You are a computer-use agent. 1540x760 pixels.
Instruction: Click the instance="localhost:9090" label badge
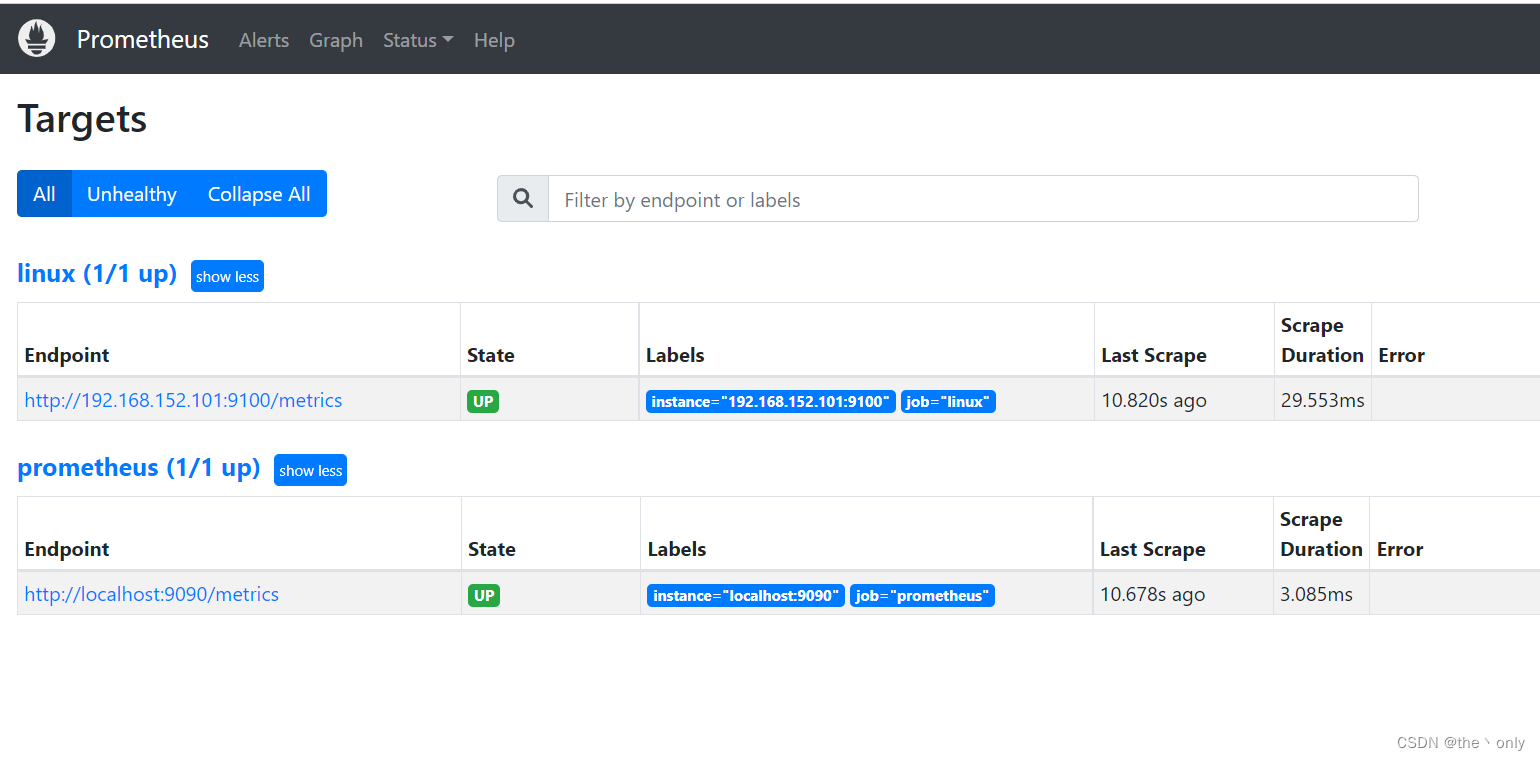pos(746,596)
